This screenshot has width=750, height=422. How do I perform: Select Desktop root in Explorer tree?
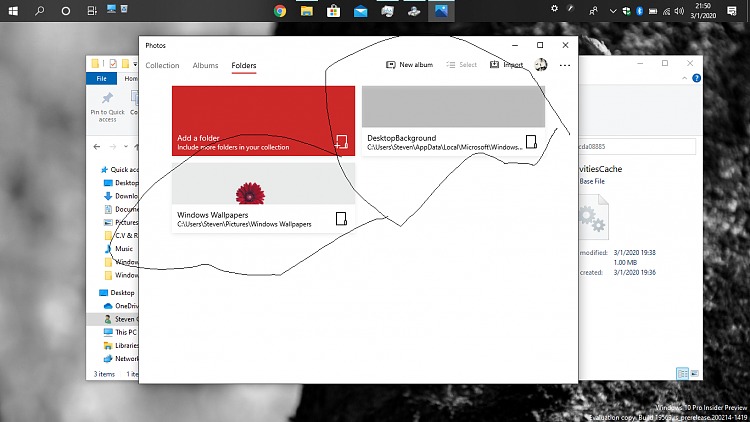pyautogui.click(x=117, y=293)
